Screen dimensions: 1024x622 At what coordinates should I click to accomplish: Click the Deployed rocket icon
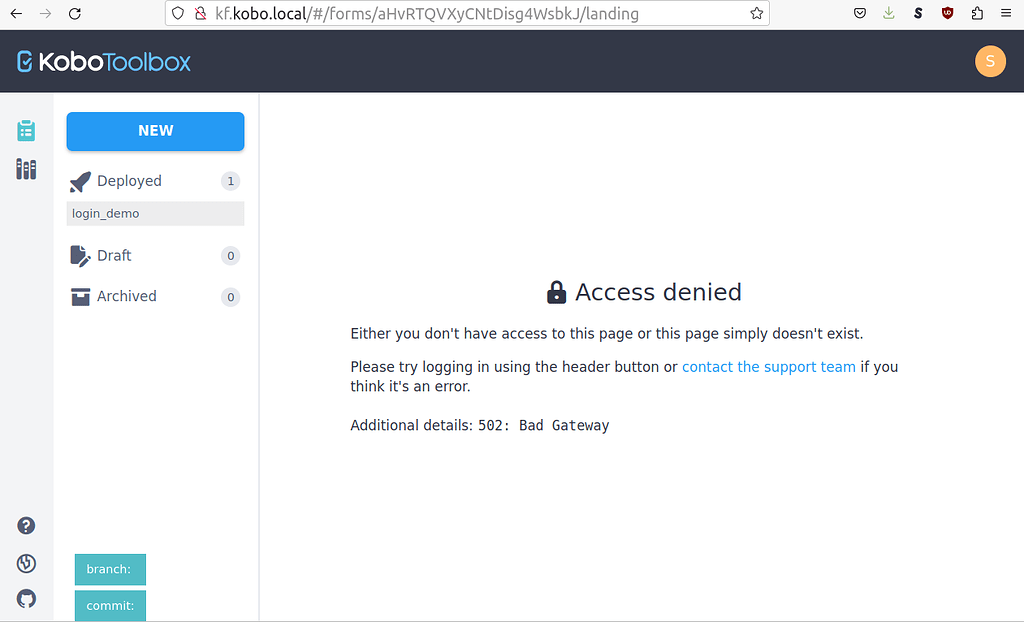point(80,181)
